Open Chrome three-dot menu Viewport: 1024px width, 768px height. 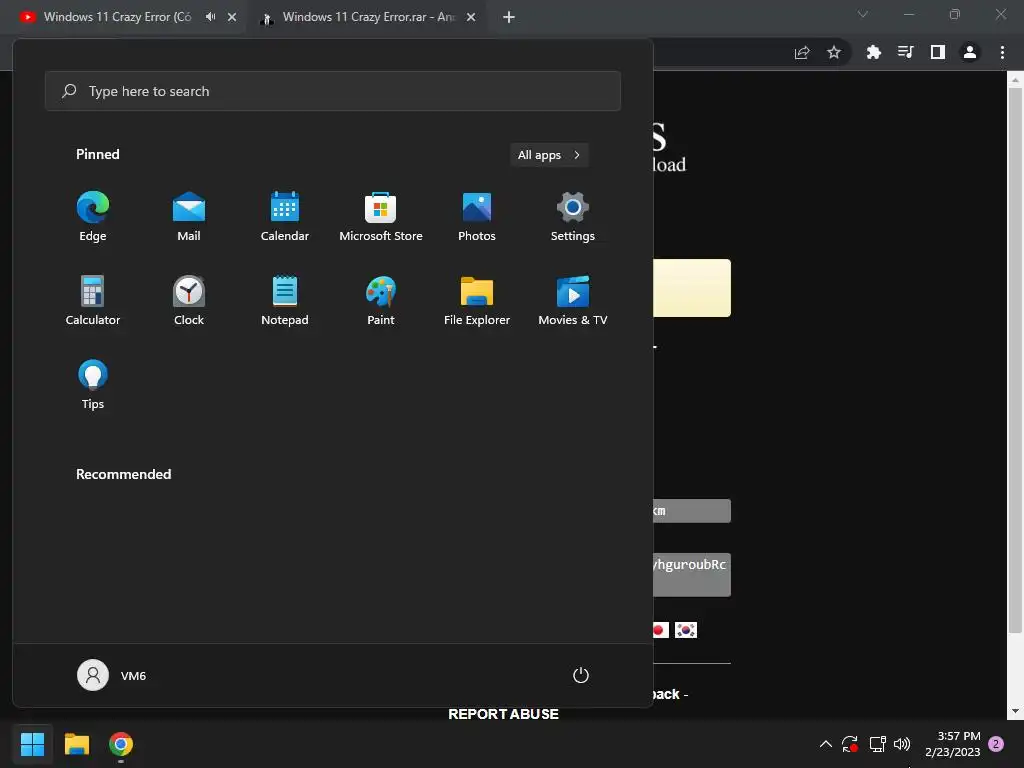[1002, 52]
